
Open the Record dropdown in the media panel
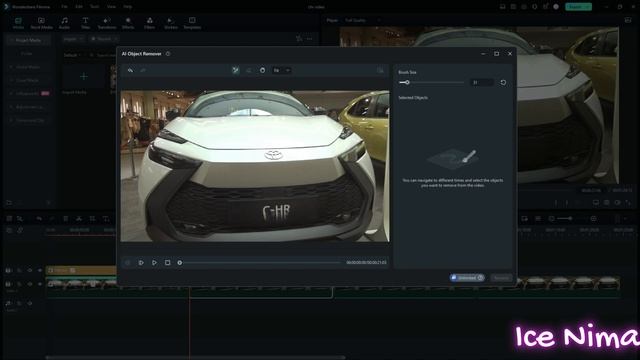[104, 39]
